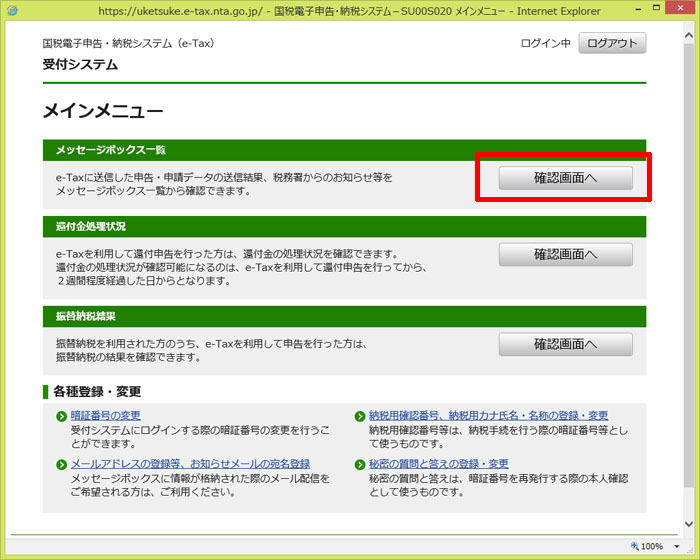Click the 還付金処理状況 section header
The width and height of the screenshot is (700, 560).
(344, 227)
